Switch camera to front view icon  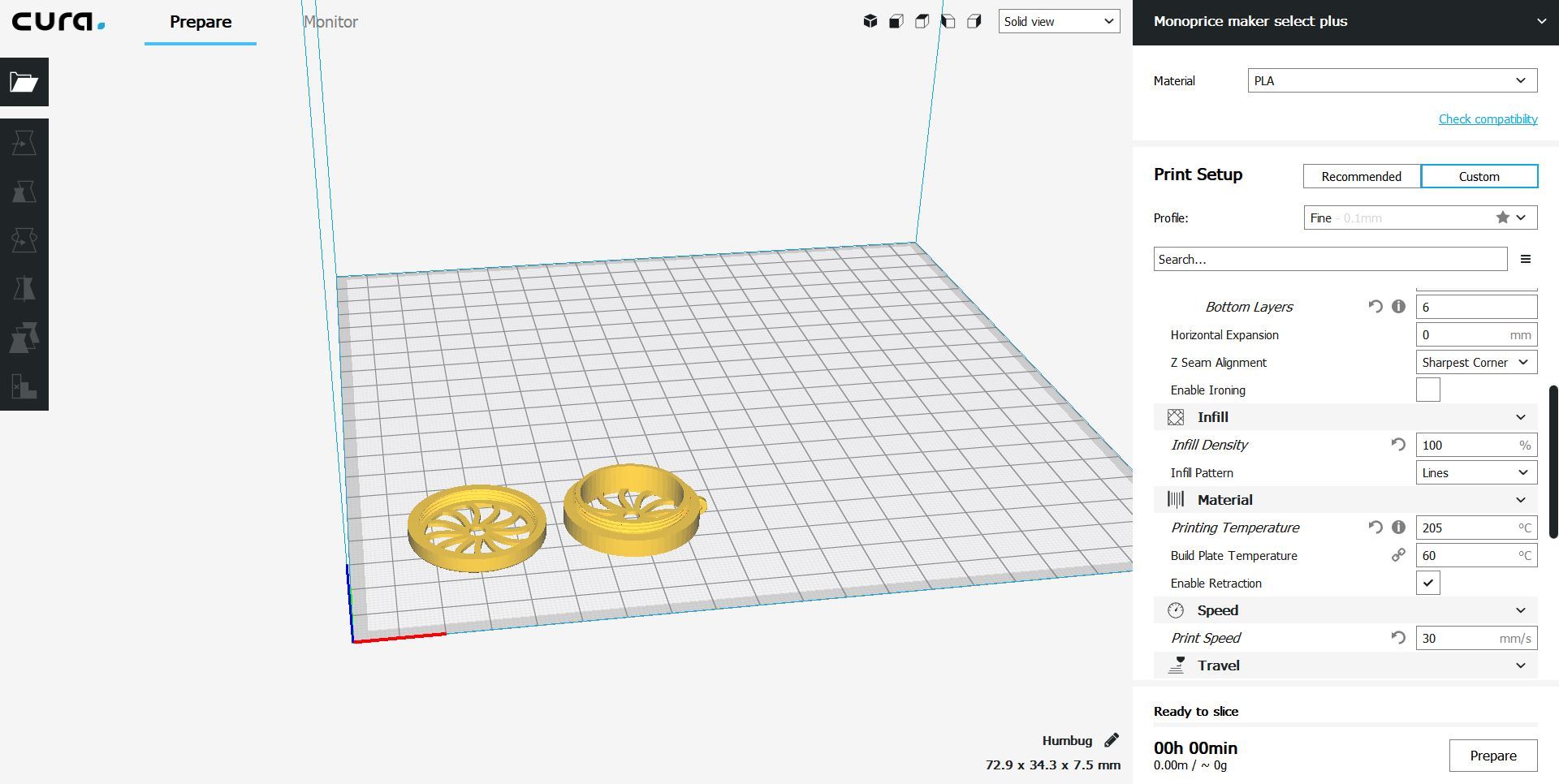896,21
